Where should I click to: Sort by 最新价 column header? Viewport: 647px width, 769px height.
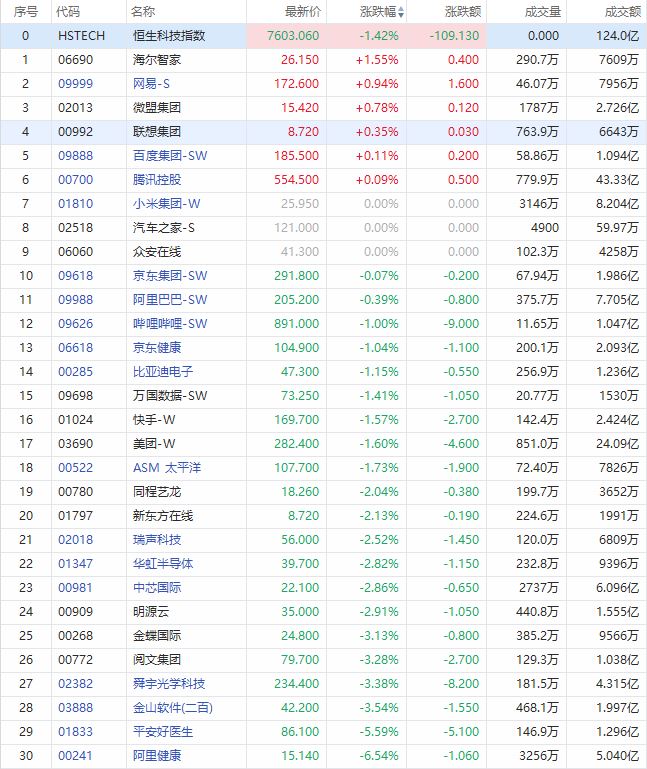pyautogui.click(x=303, y=12)
